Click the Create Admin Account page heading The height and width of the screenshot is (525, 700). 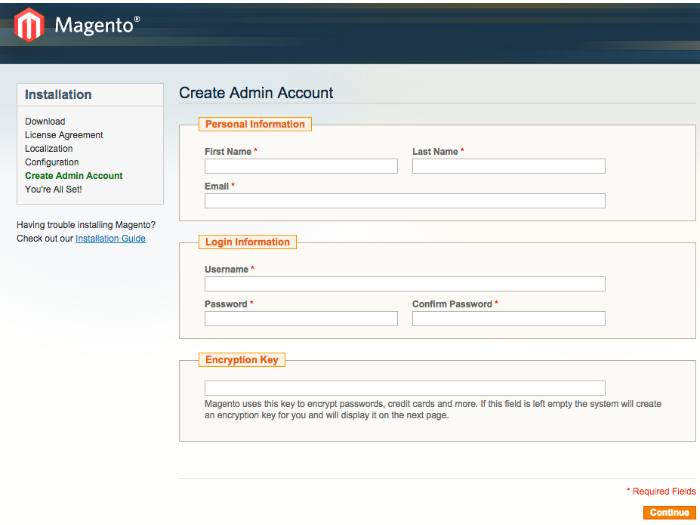pos(256,93)
